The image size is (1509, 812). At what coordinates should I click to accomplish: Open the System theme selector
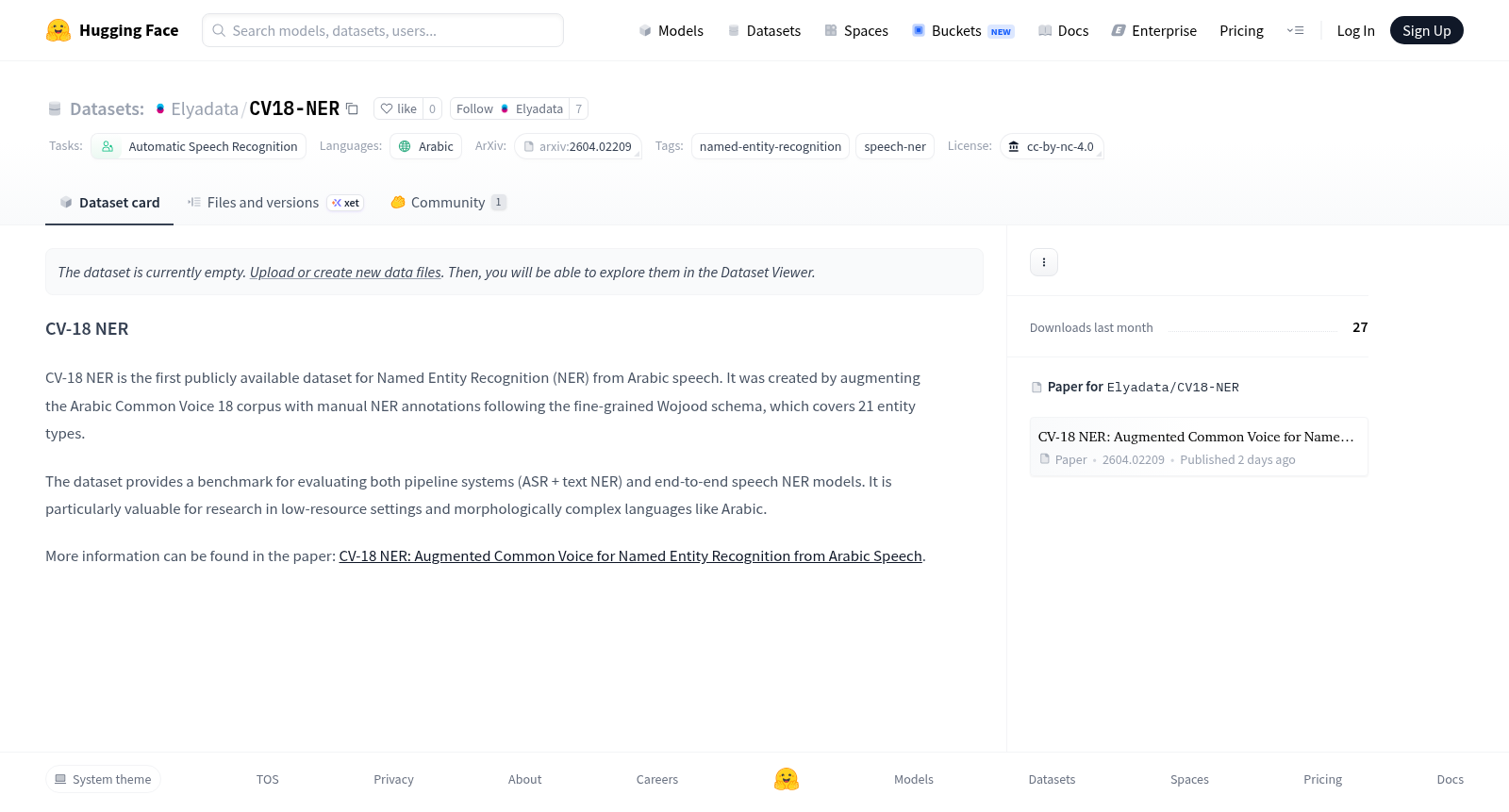pyautogui.click(x=103, y=779)
